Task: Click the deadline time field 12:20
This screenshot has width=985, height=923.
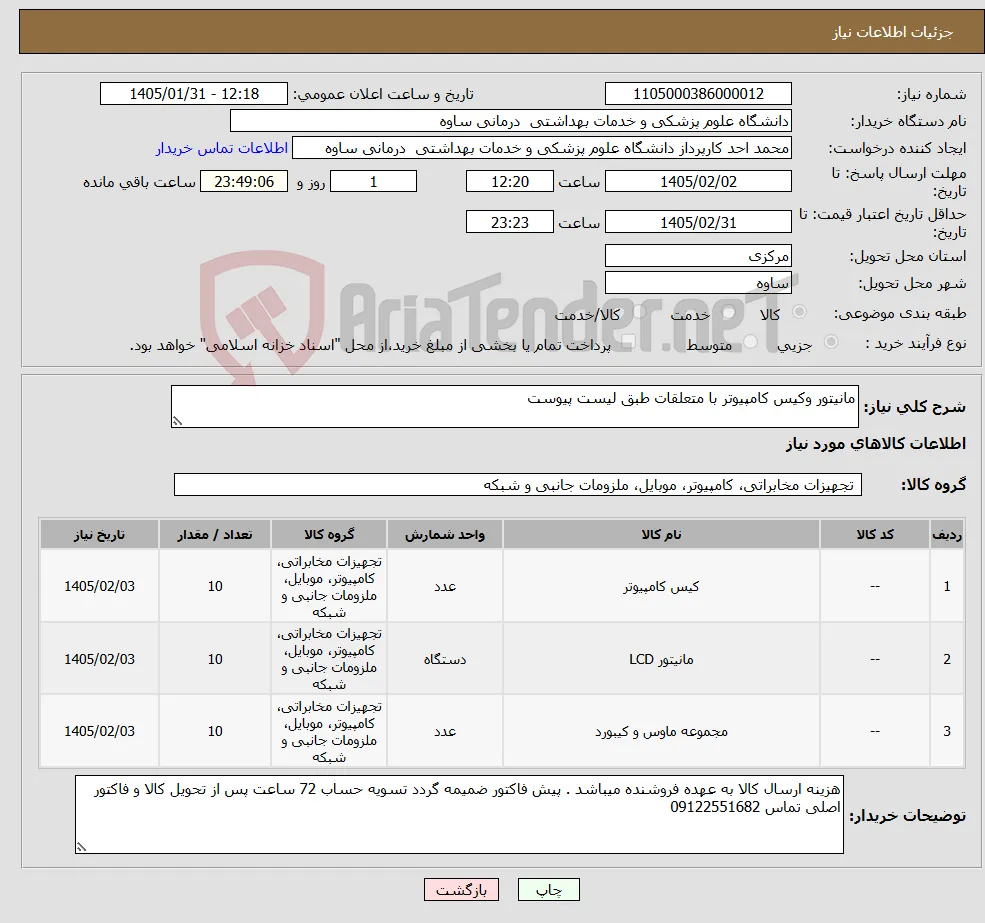Action: point(509,182)
